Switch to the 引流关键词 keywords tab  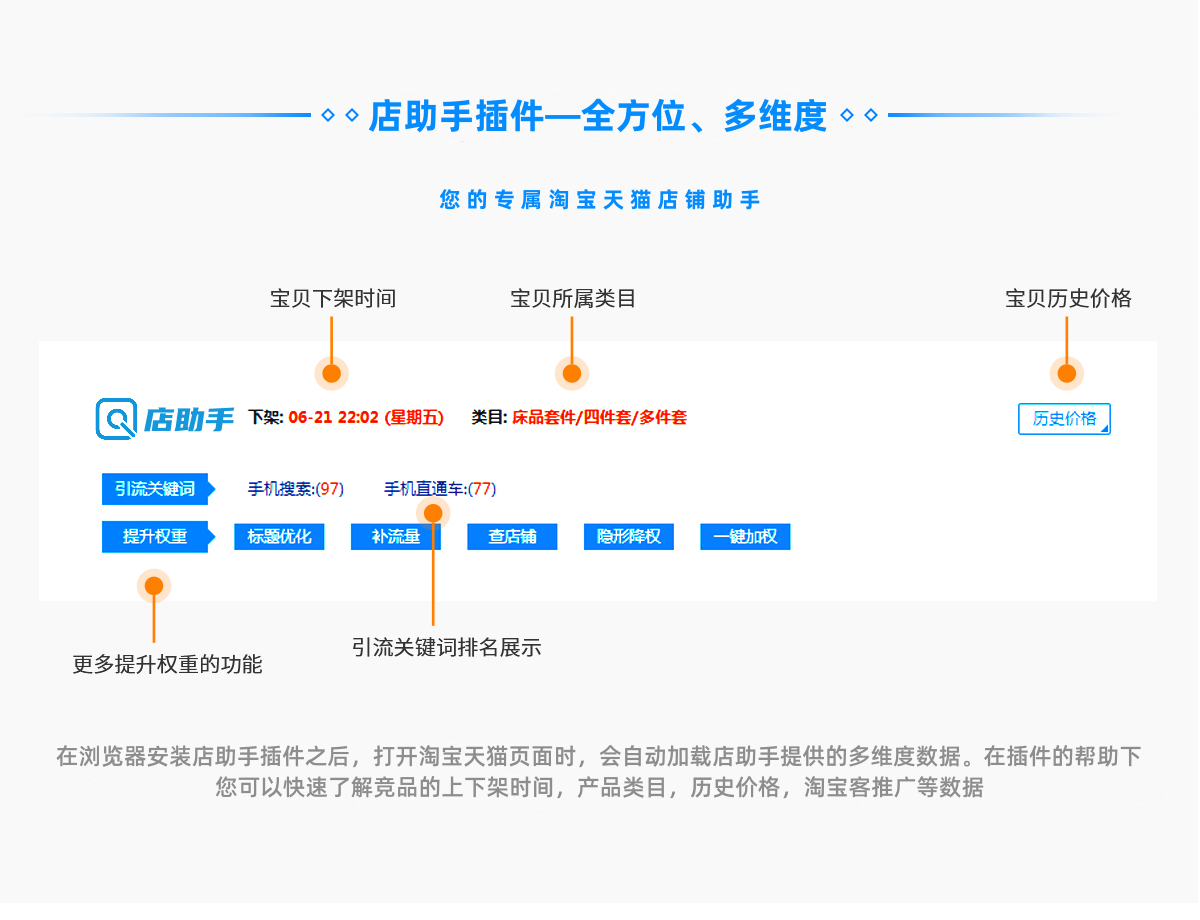pos(153,489)
